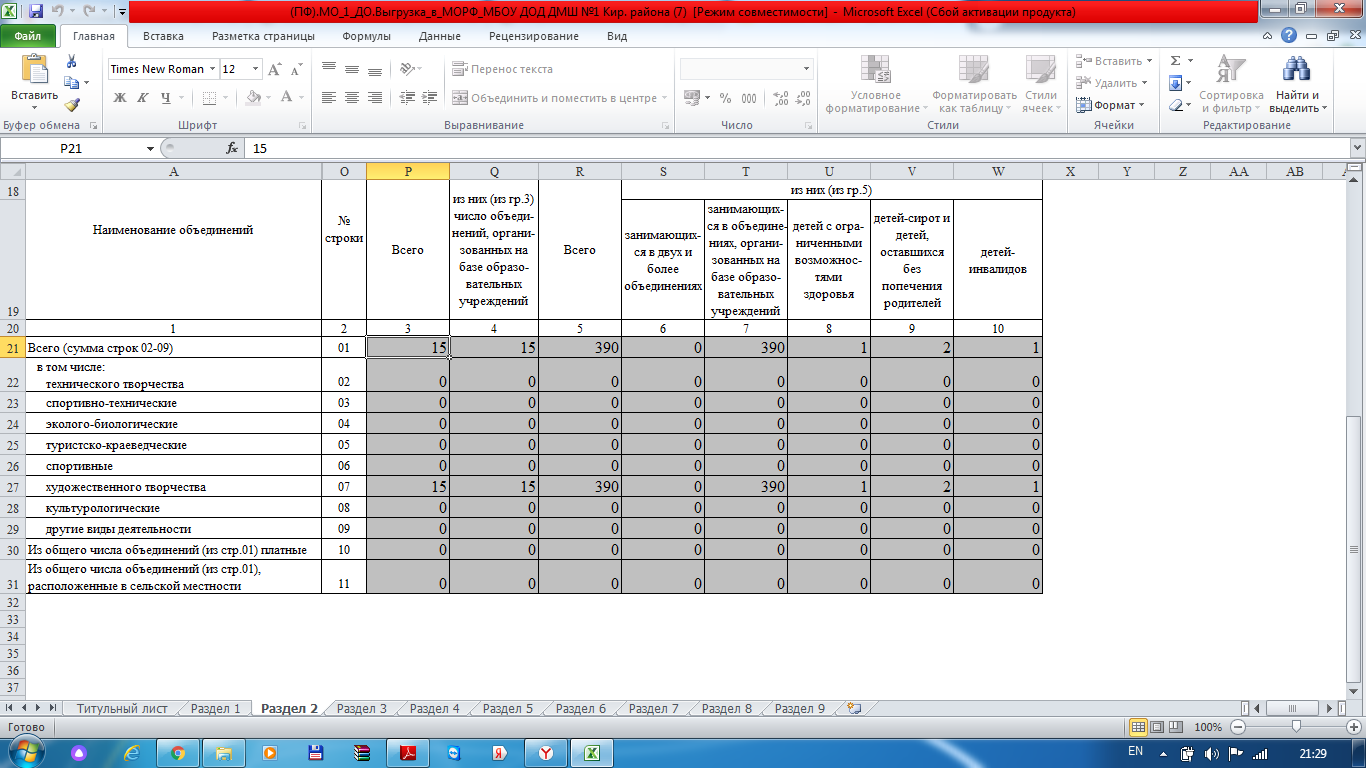The width and height of the screenshot is (1366, 768).
Task: Click the insert new worksheet tab icon
Action: tap(853, 708)
